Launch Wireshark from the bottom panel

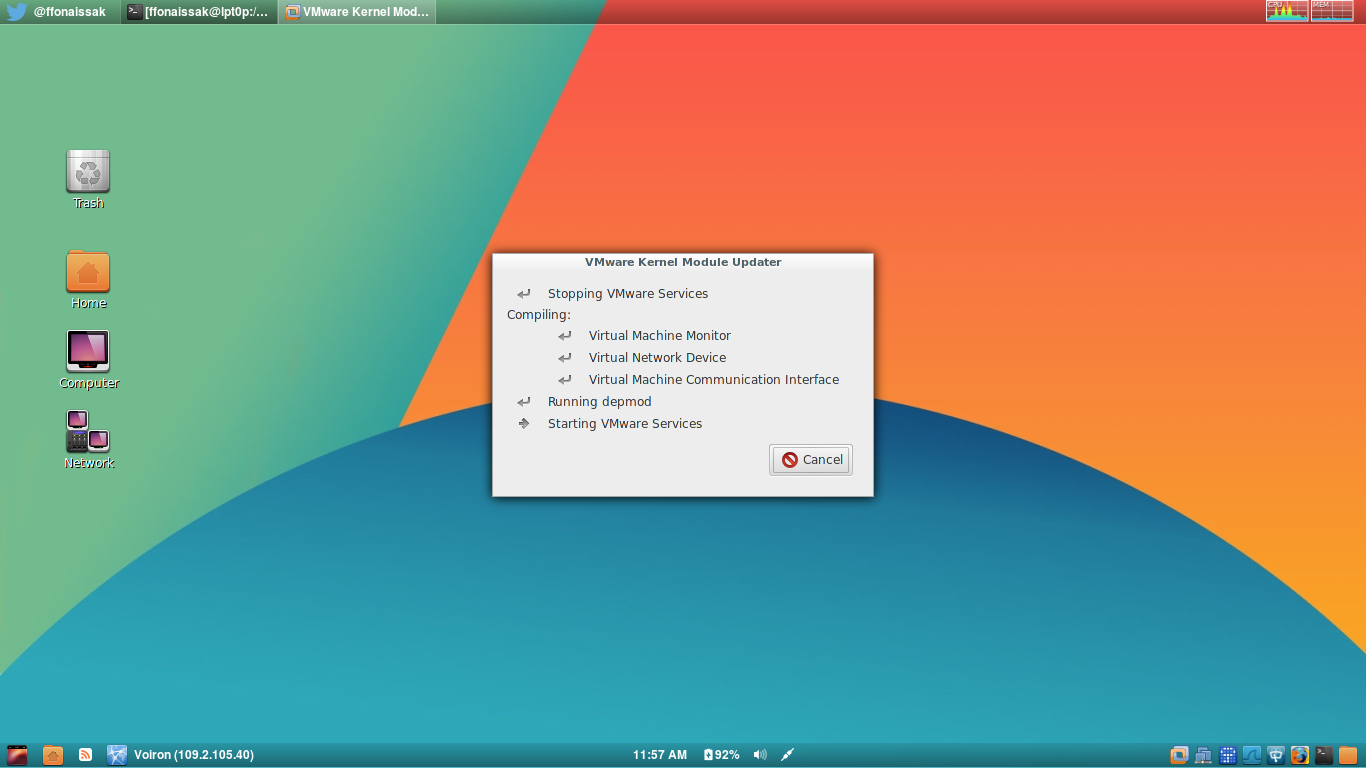tap(1252, 755)
